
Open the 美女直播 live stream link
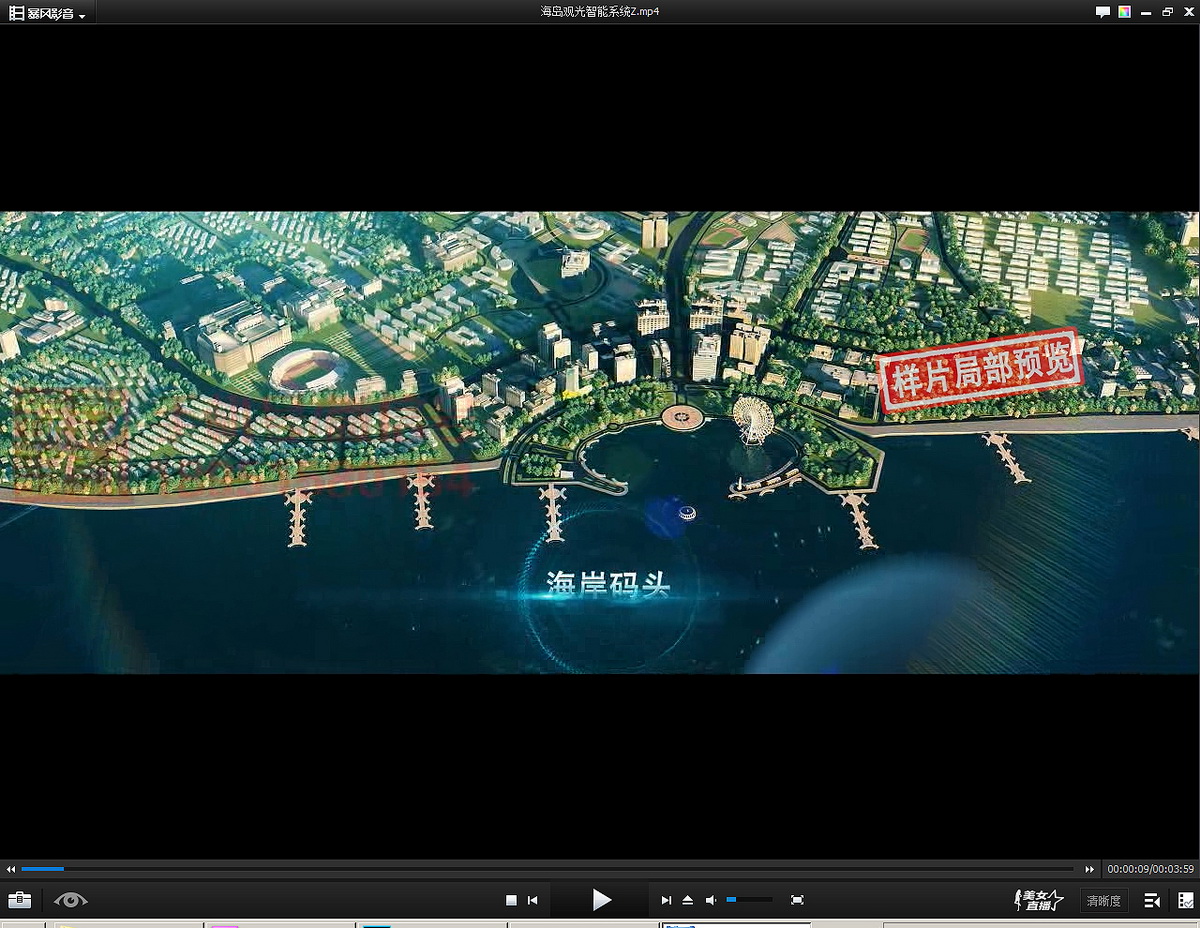[1038, 900]
